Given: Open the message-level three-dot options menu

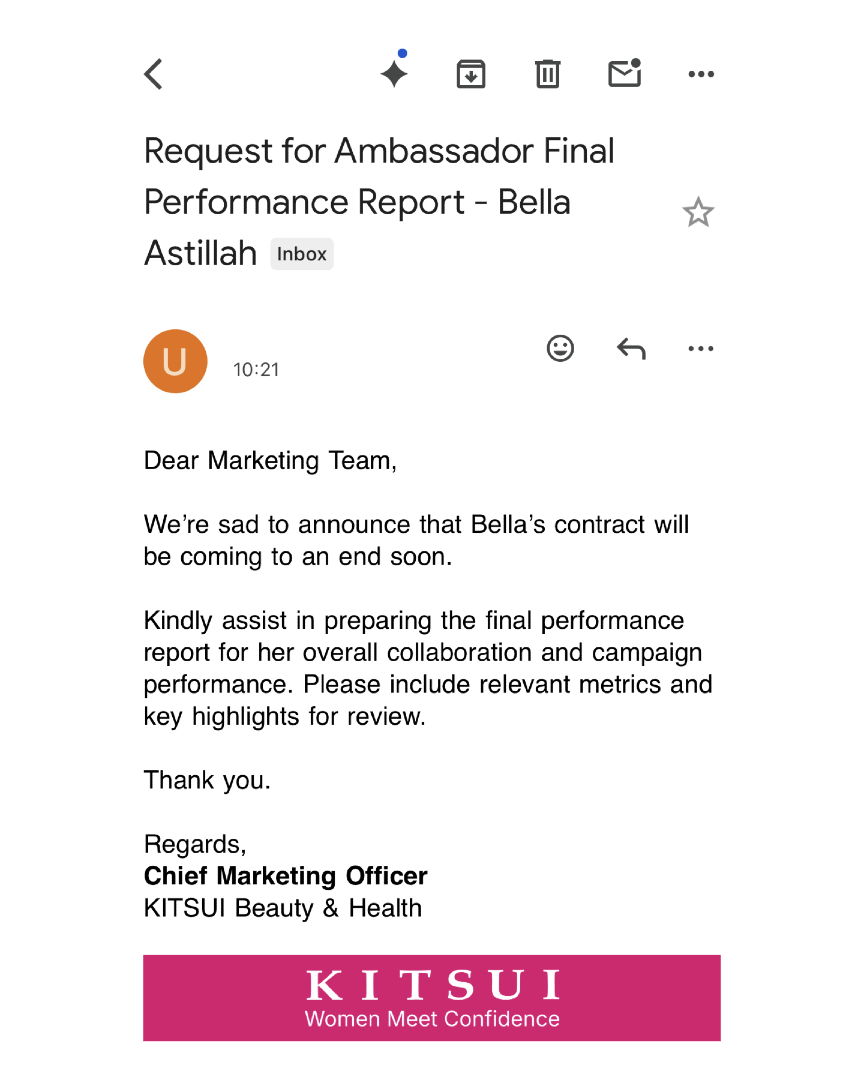Looking at the screenshot, I should coord(701,349).
